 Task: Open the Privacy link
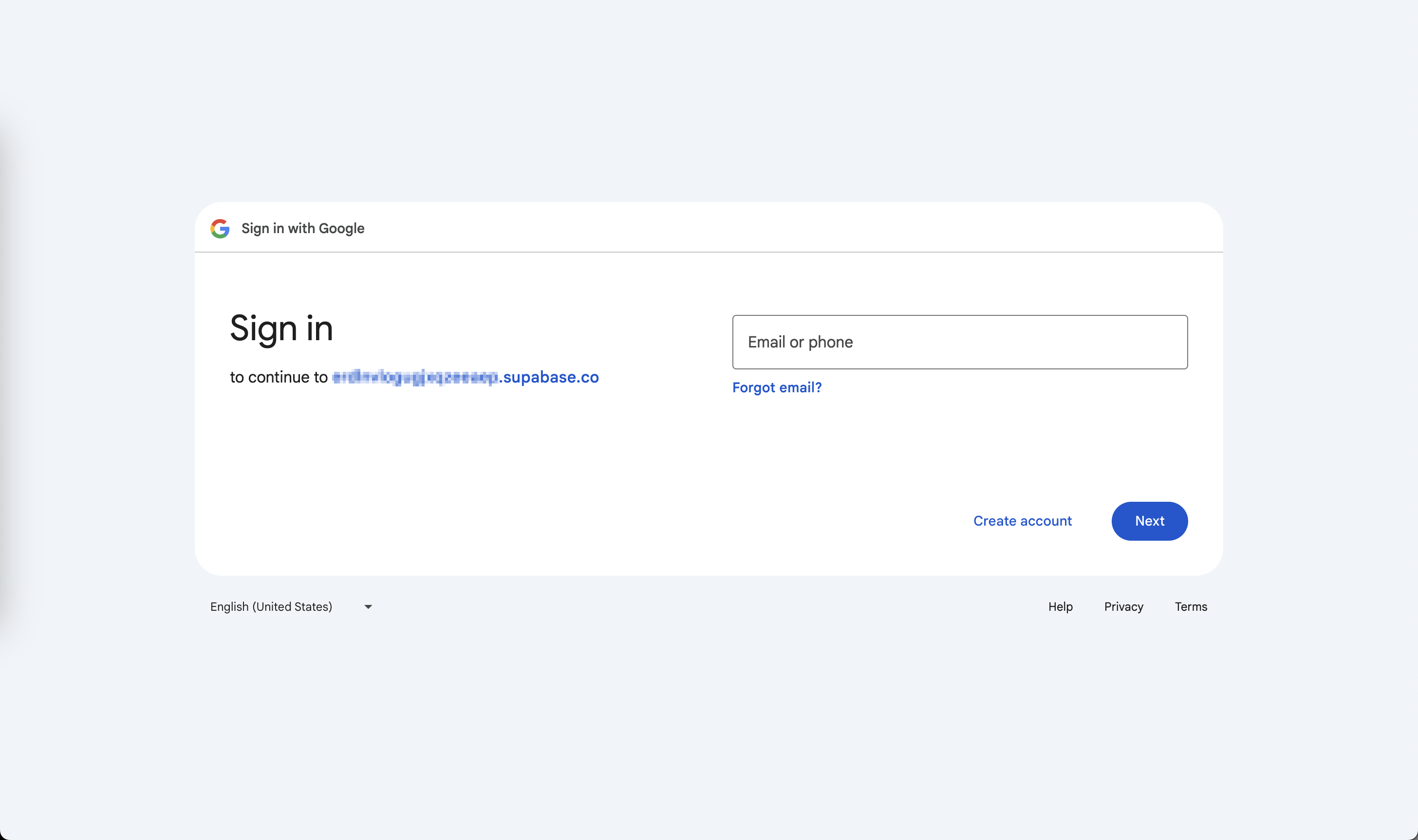1123,606
